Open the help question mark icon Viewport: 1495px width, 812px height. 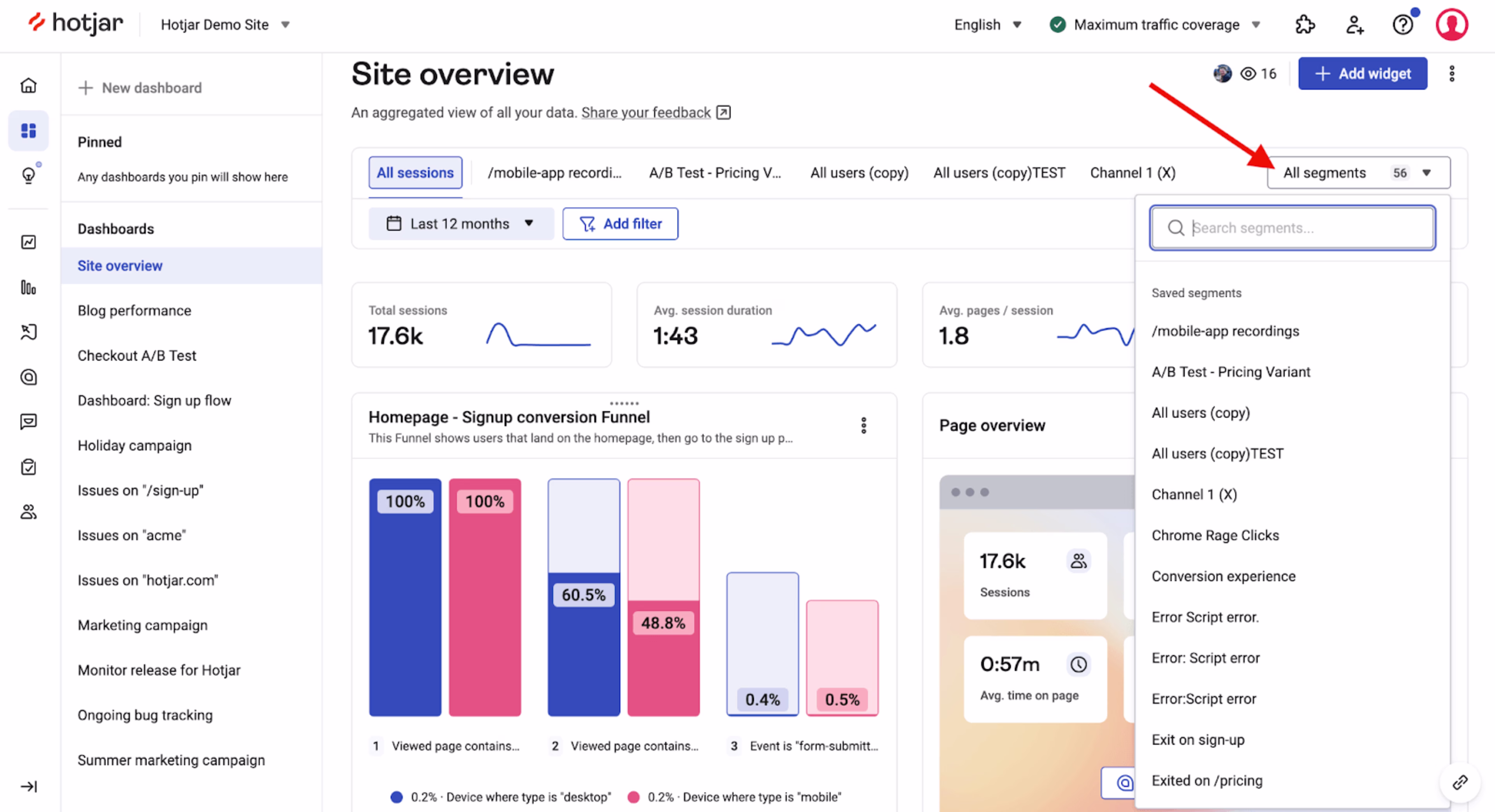pyautogui.click(x=1403, y=25)
